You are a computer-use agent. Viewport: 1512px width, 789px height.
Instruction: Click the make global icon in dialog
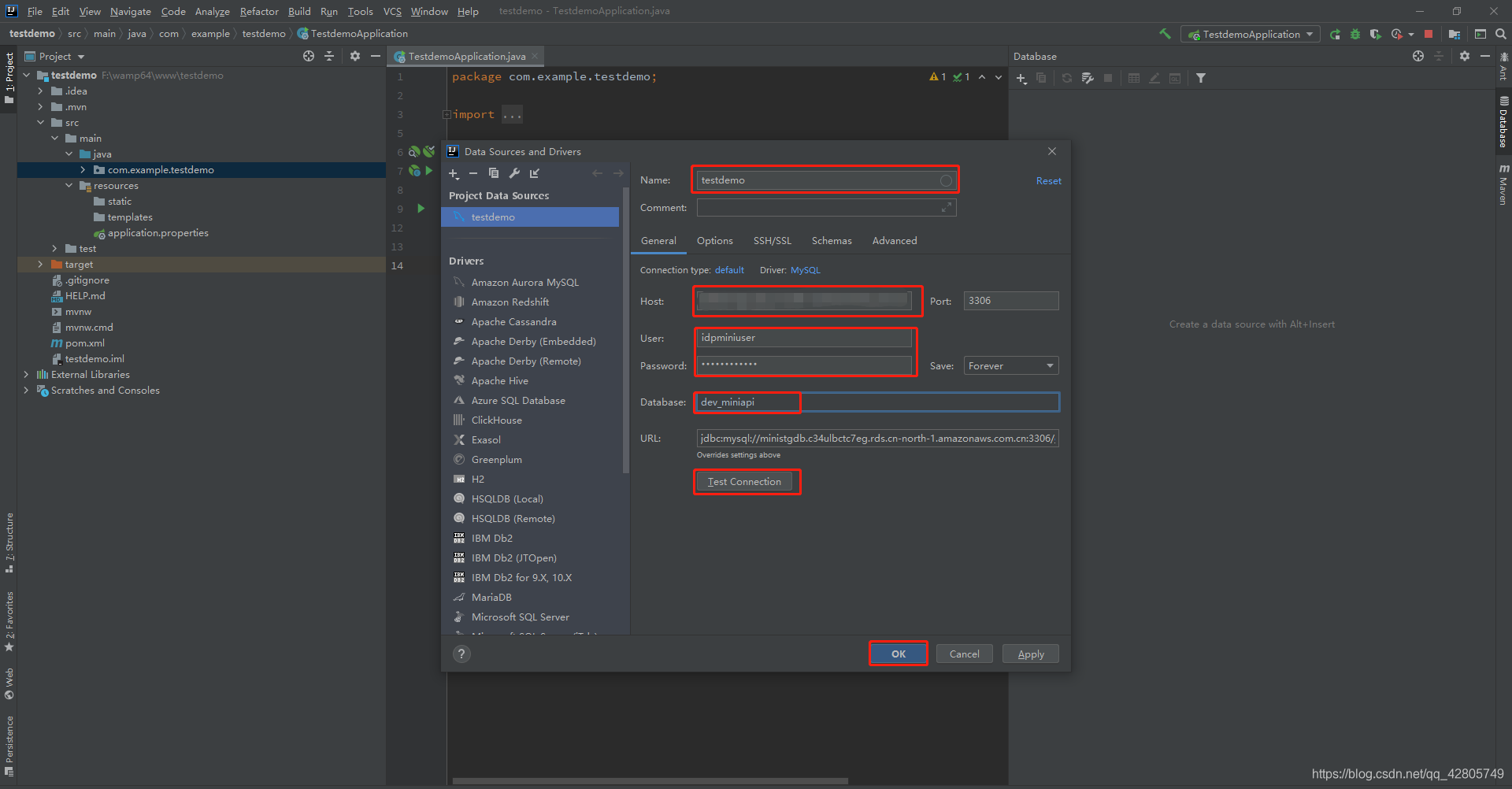click(x=535, y=173)
